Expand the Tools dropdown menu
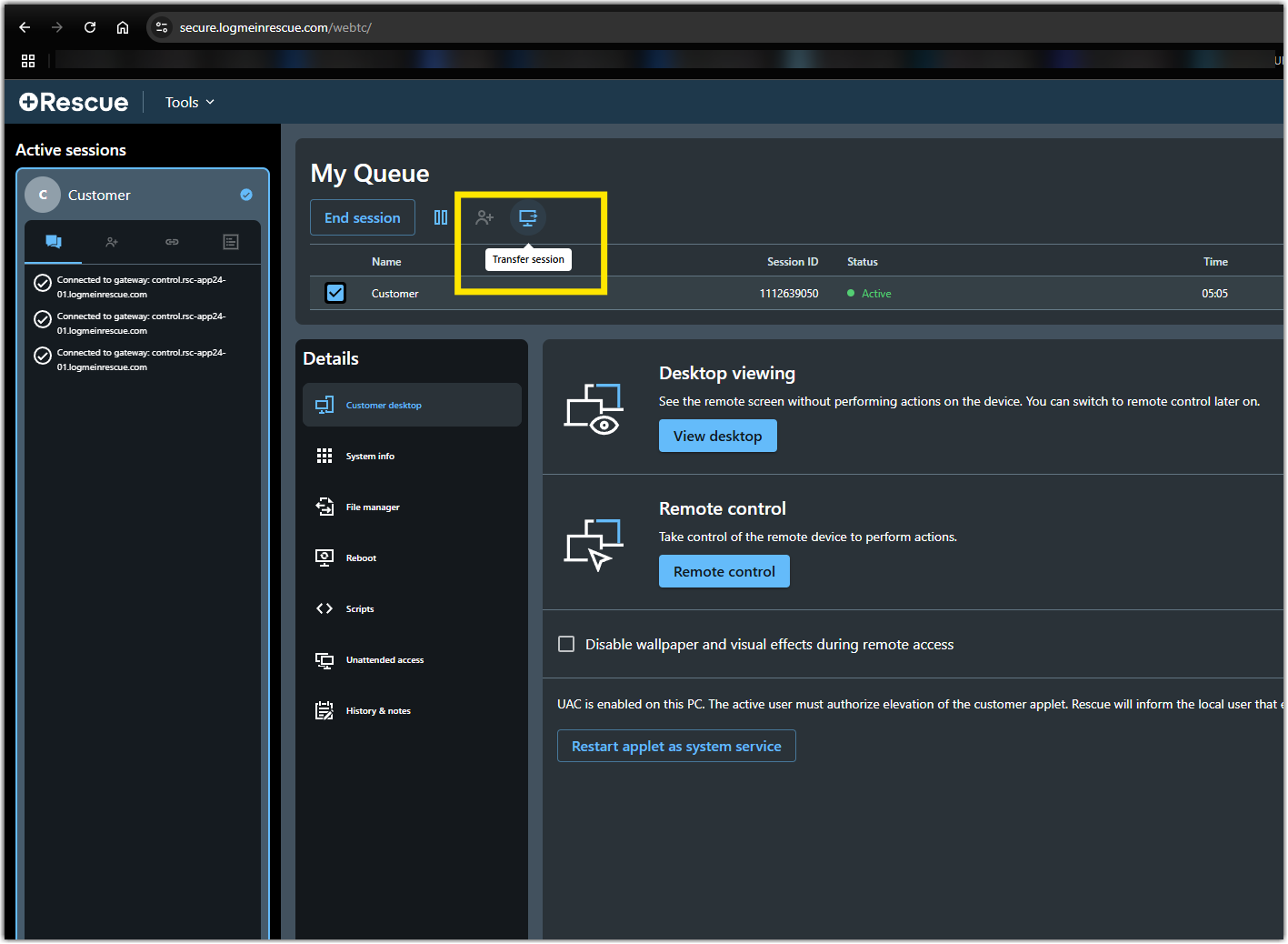The height and width of the screenshot is (944, 1288). pos(189,103)
